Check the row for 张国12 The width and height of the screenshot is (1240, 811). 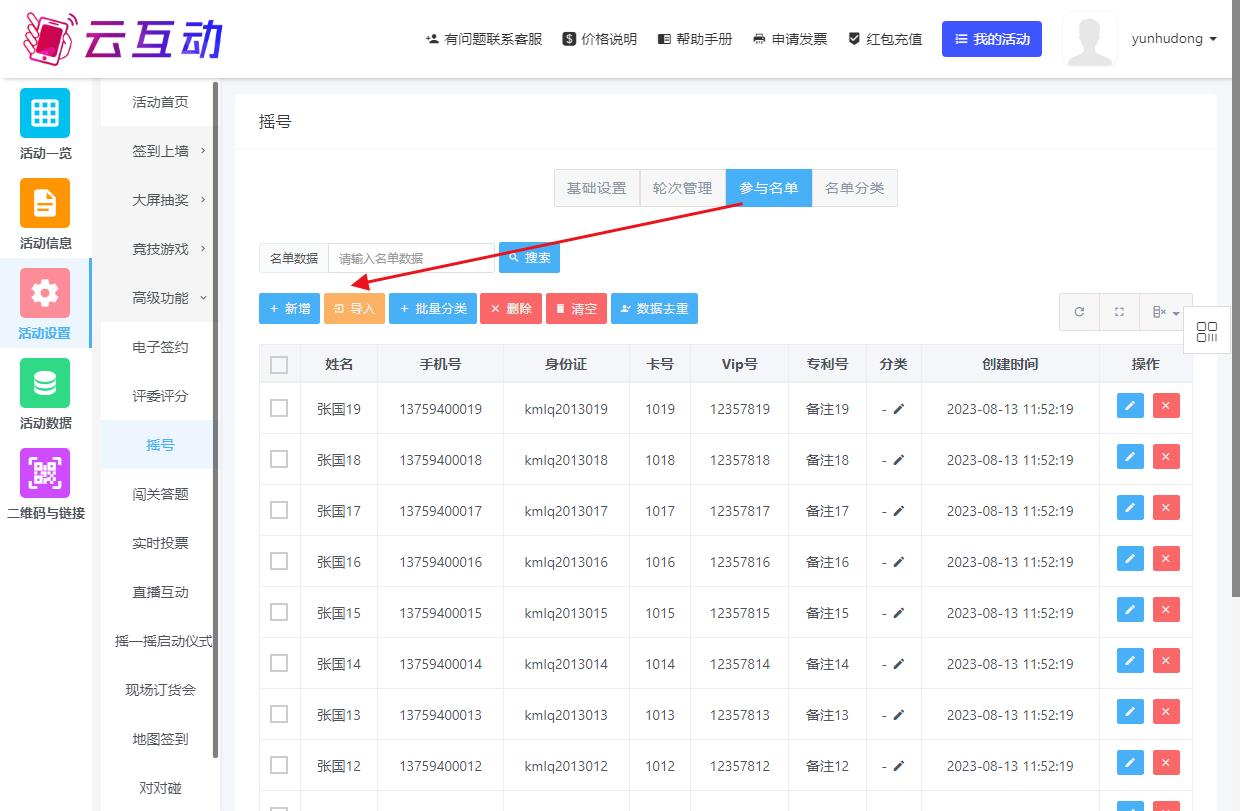[279, 765]
